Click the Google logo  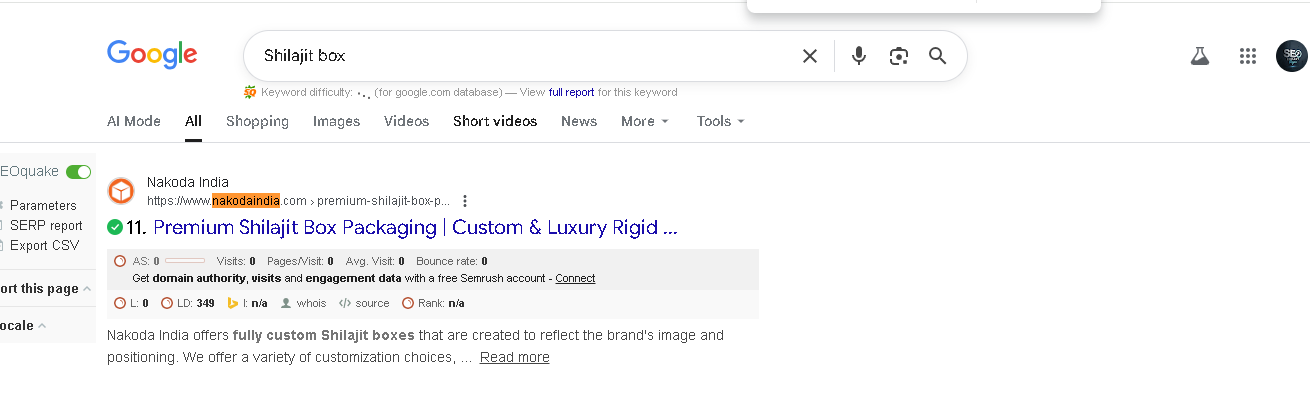click(152, 55)
